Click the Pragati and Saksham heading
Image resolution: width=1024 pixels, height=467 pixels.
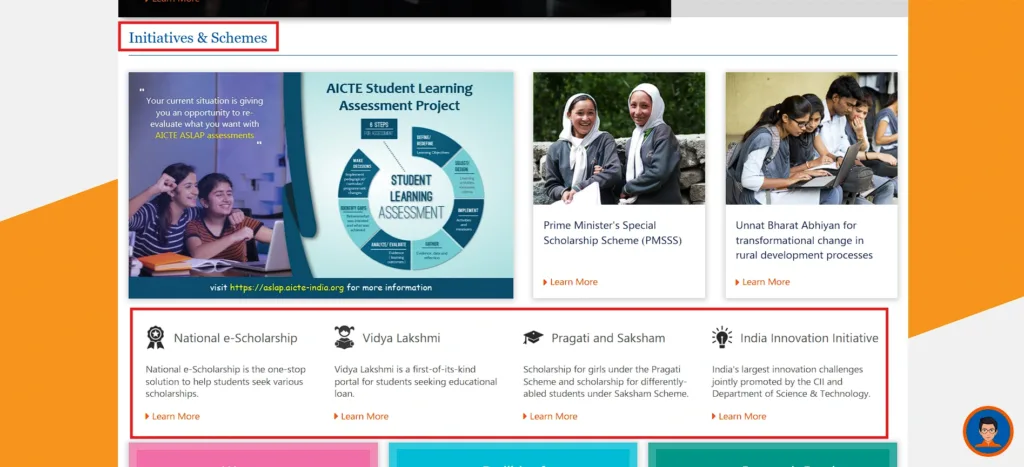pos(608,338)
